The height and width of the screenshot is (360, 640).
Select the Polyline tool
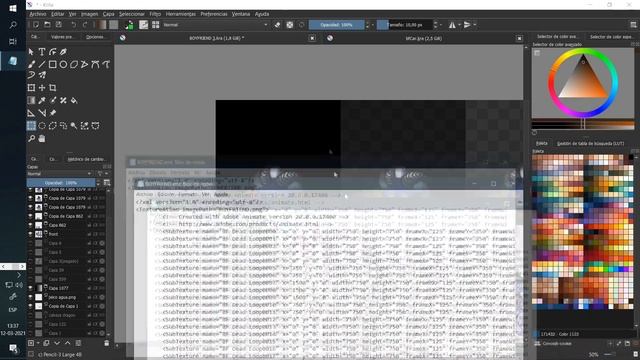(x=84, y=64)
